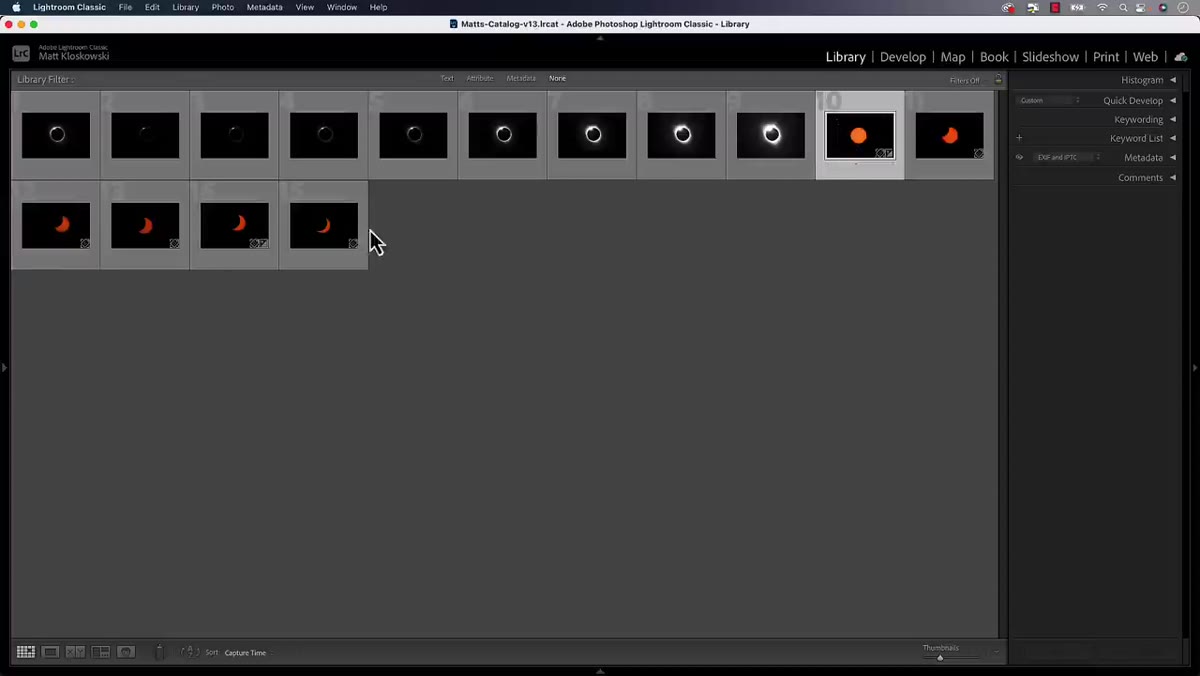Open Creative Cloud menu bar icon
1200x676 pixels.
pyautogui.click(x=1008, y=7)
